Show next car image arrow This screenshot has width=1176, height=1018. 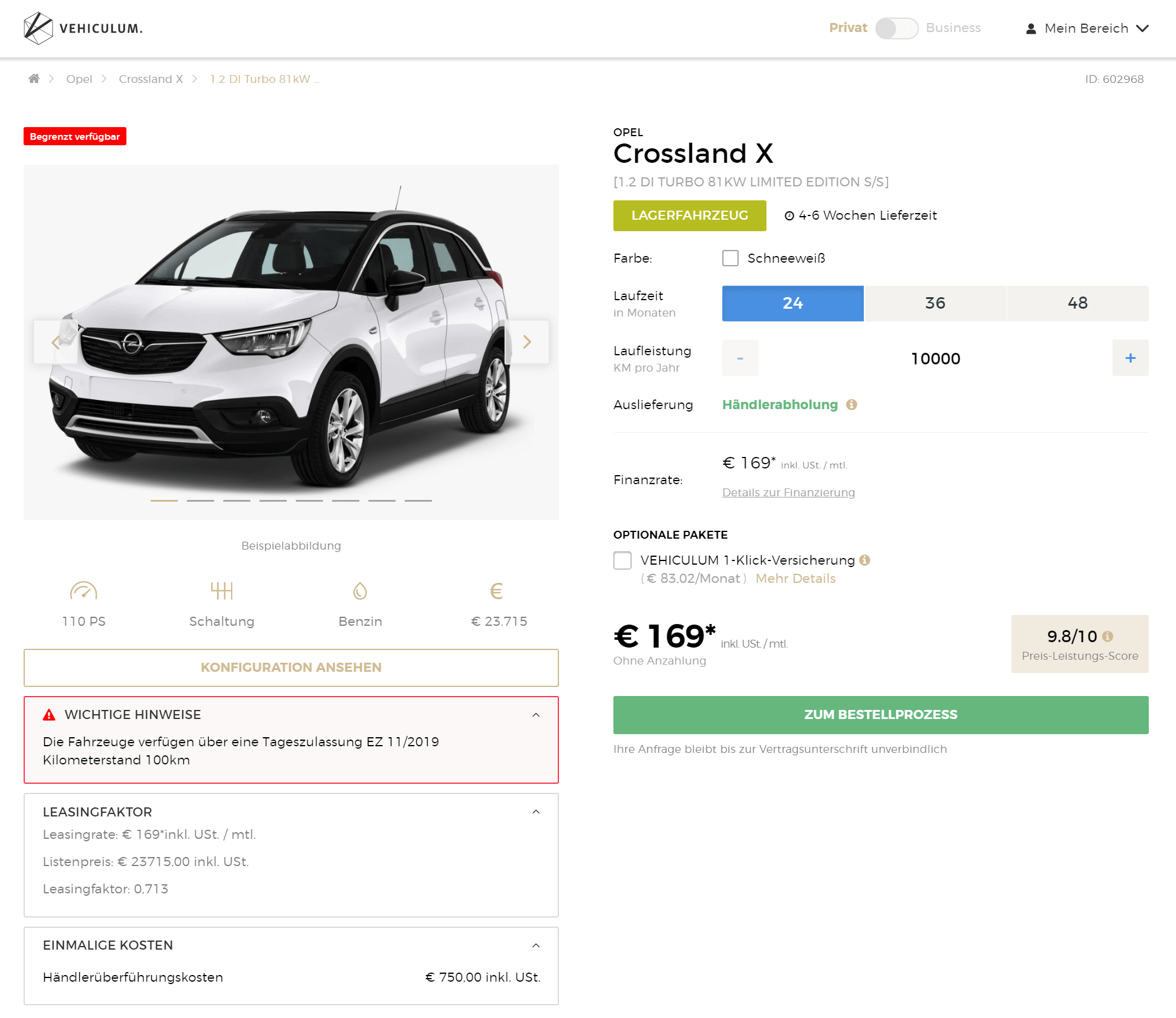coord(527,342)
